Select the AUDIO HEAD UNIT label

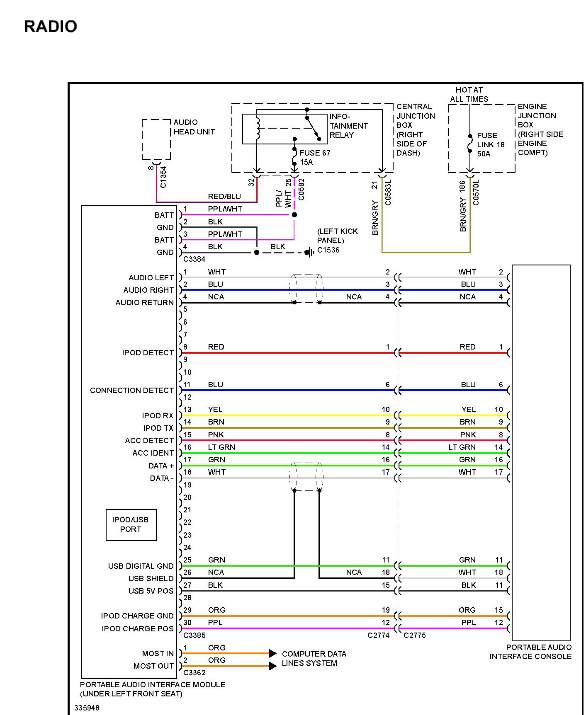coord(194,127)
